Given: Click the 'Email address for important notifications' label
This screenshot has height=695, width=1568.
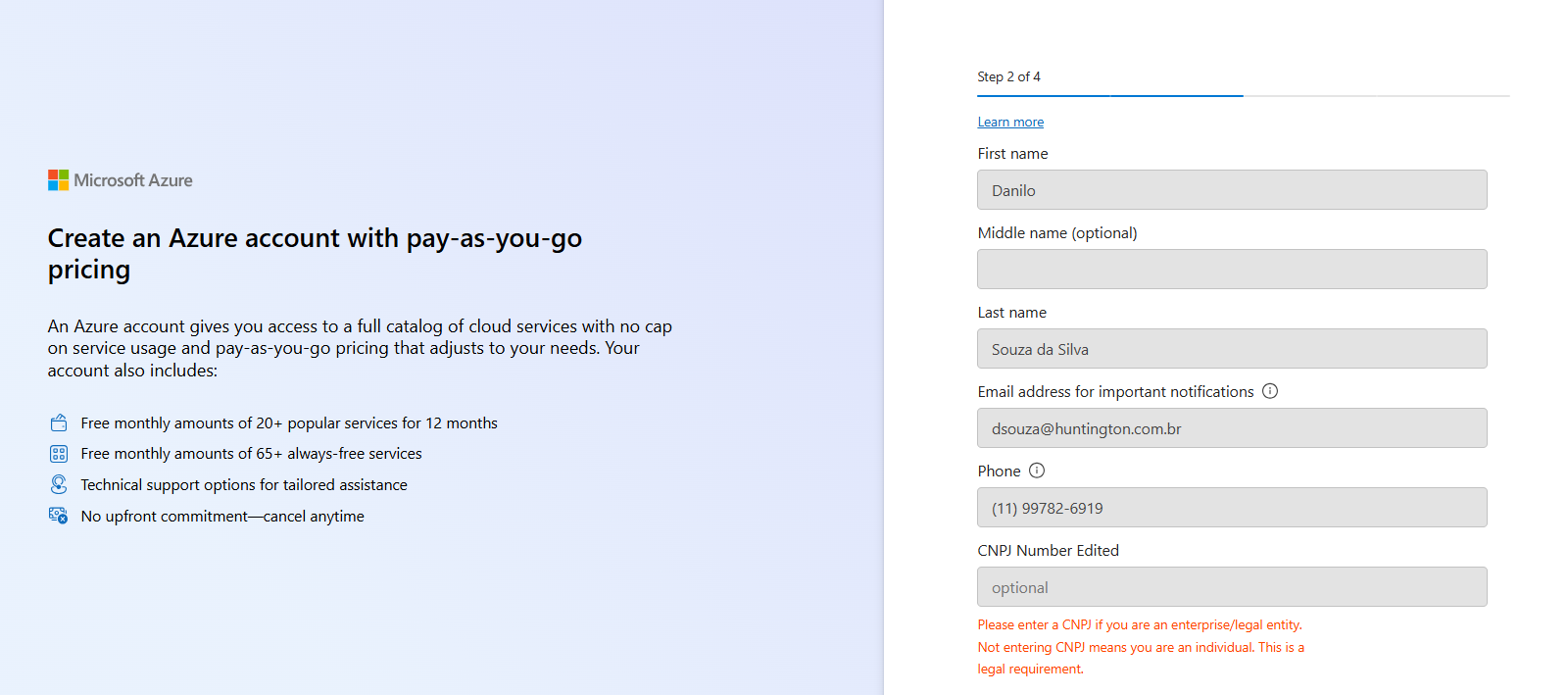Looking at the screenshot, I should tap(1115, 392).
